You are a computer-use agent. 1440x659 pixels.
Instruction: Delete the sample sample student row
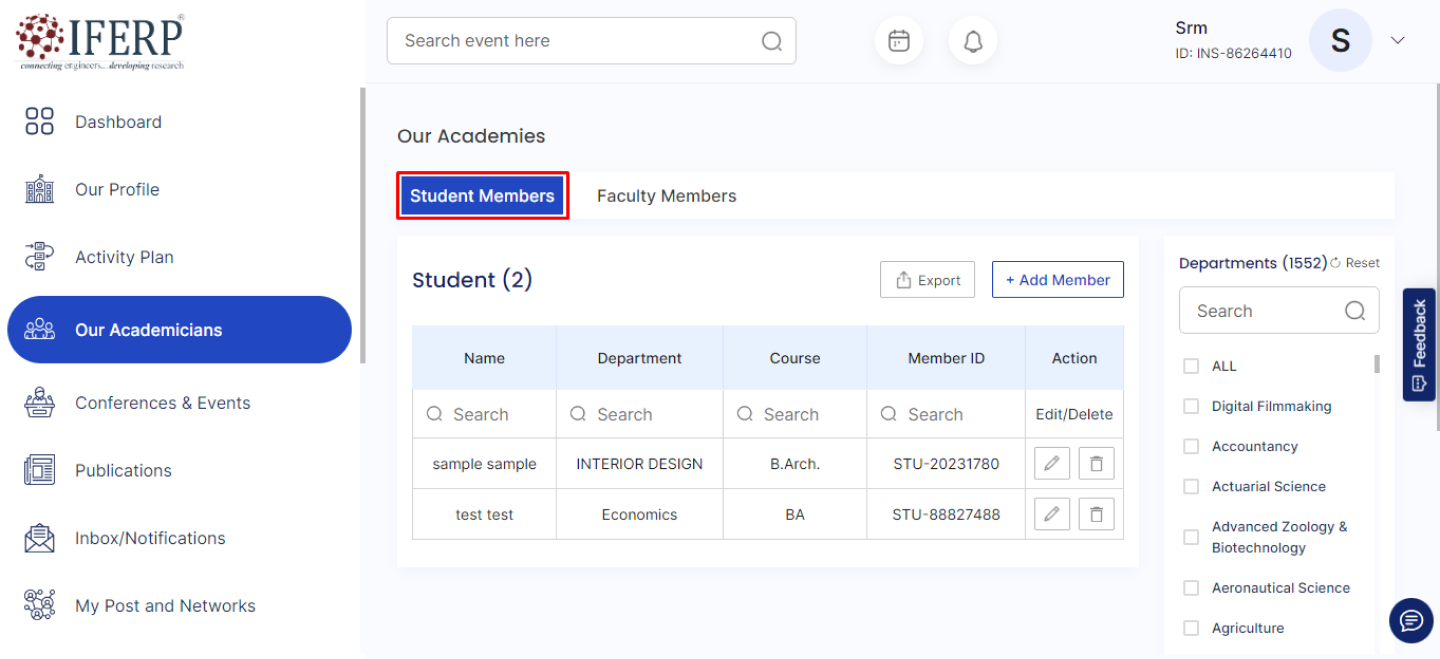click(x=1096, y=464)
